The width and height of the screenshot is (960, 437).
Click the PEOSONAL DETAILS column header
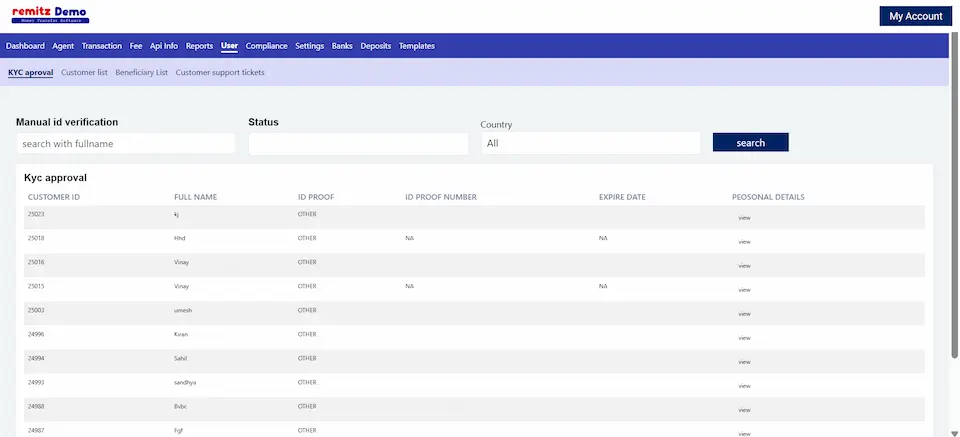(768, 197)
